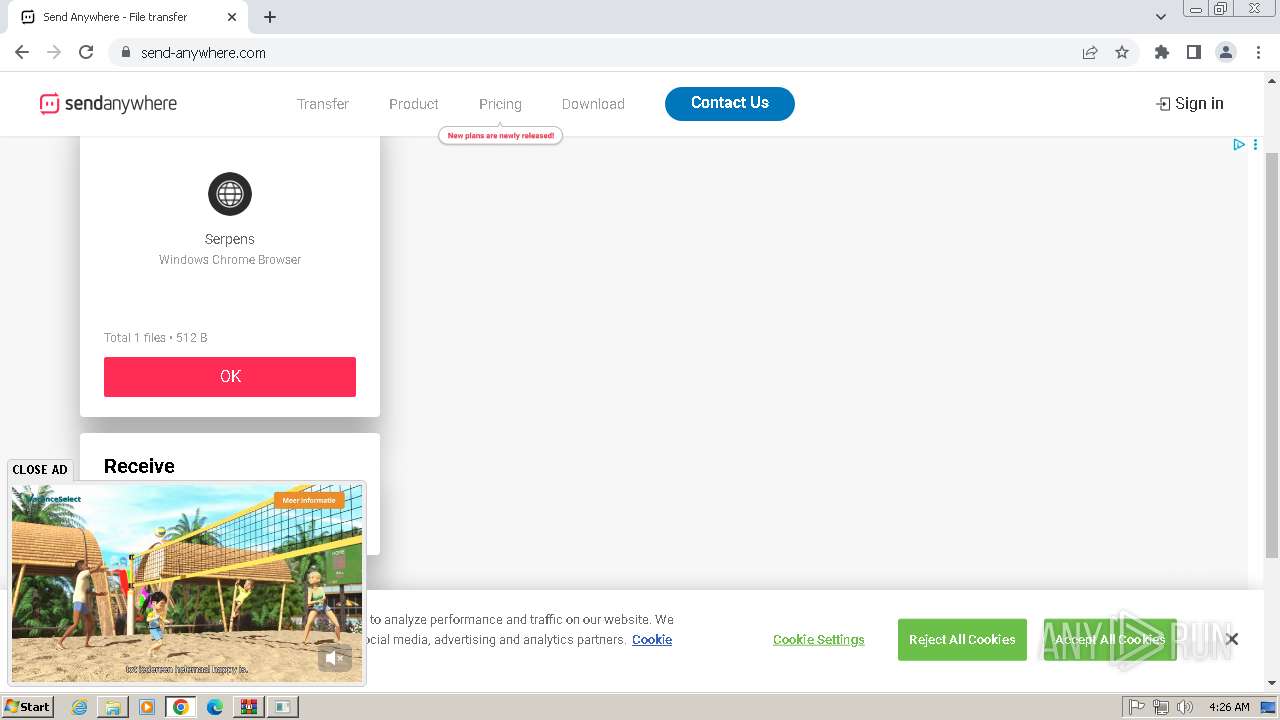Open the Cookie policy link
Image resolution: width=1280 pixels, height=720 pixels.
tap(652, 640)
